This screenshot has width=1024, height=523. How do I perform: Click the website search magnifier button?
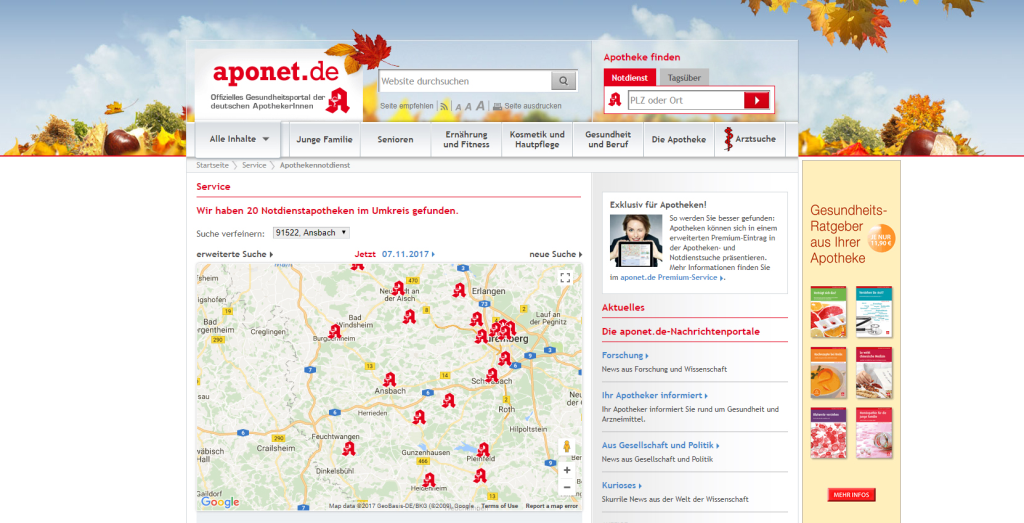coord(564,81)
